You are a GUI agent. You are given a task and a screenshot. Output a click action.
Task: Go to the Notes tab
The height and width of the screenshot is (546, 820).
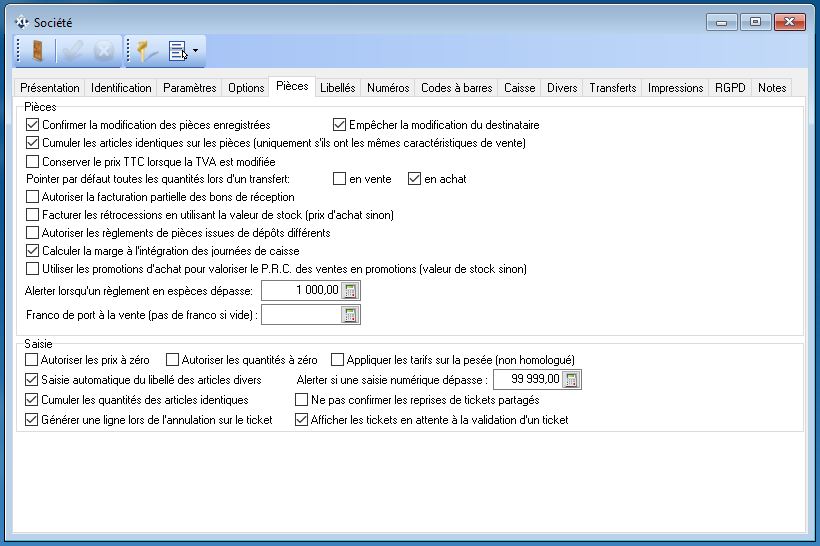[x=772, y=88]
